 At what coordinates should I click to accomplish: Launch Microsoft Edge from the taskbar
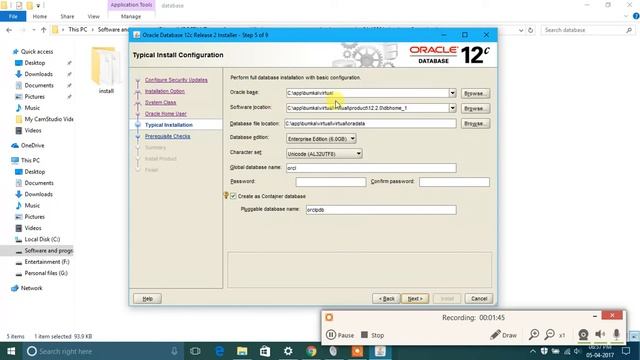219,351
